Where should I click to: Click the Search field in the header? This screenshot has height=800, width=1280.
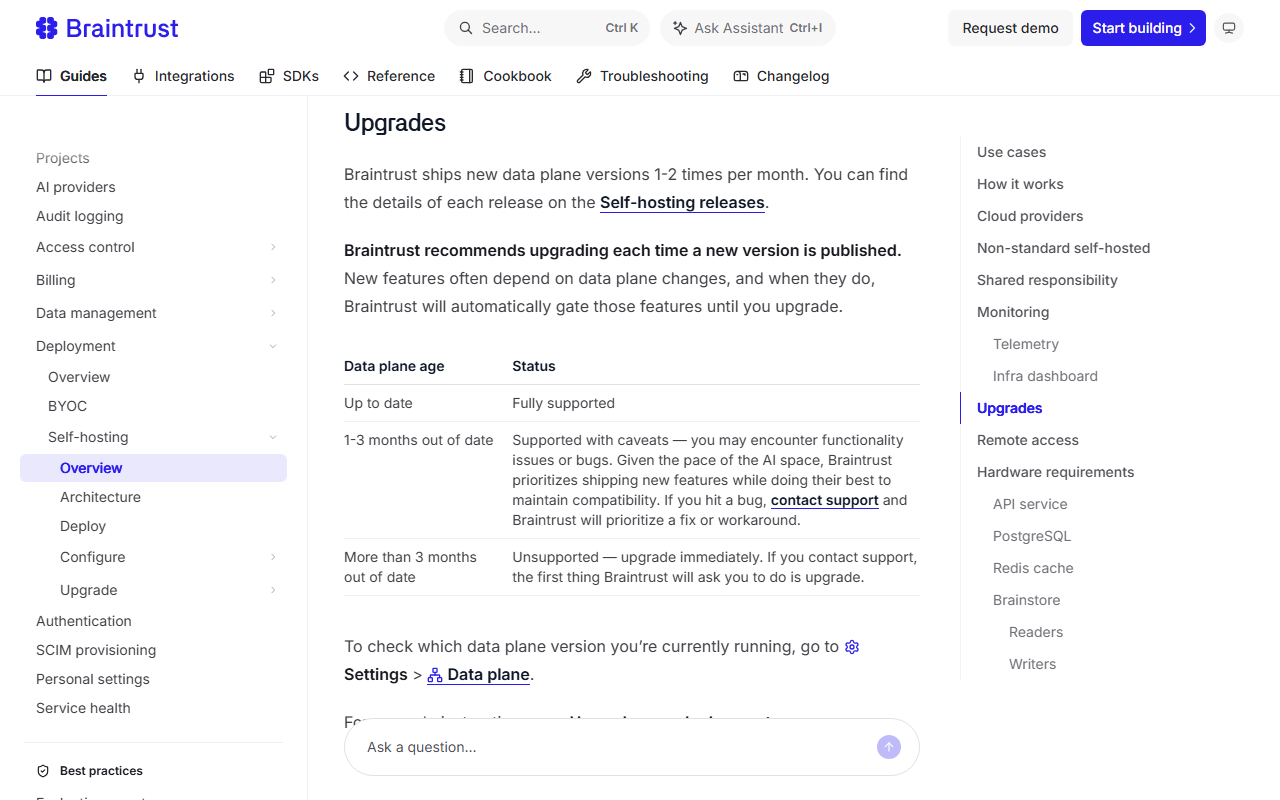point(547,28)
